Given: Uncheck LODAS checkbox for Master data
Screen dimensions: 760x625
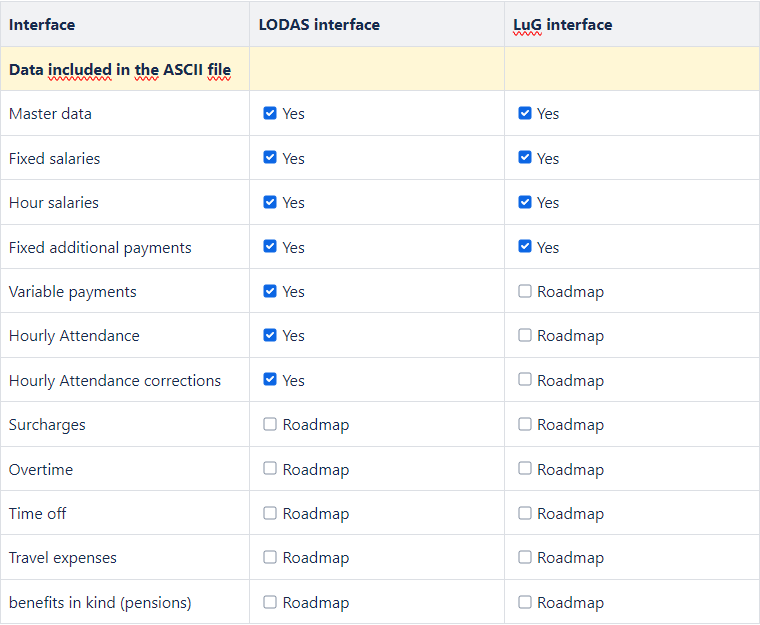Looking at the screenshot, I should click(270, 113).
